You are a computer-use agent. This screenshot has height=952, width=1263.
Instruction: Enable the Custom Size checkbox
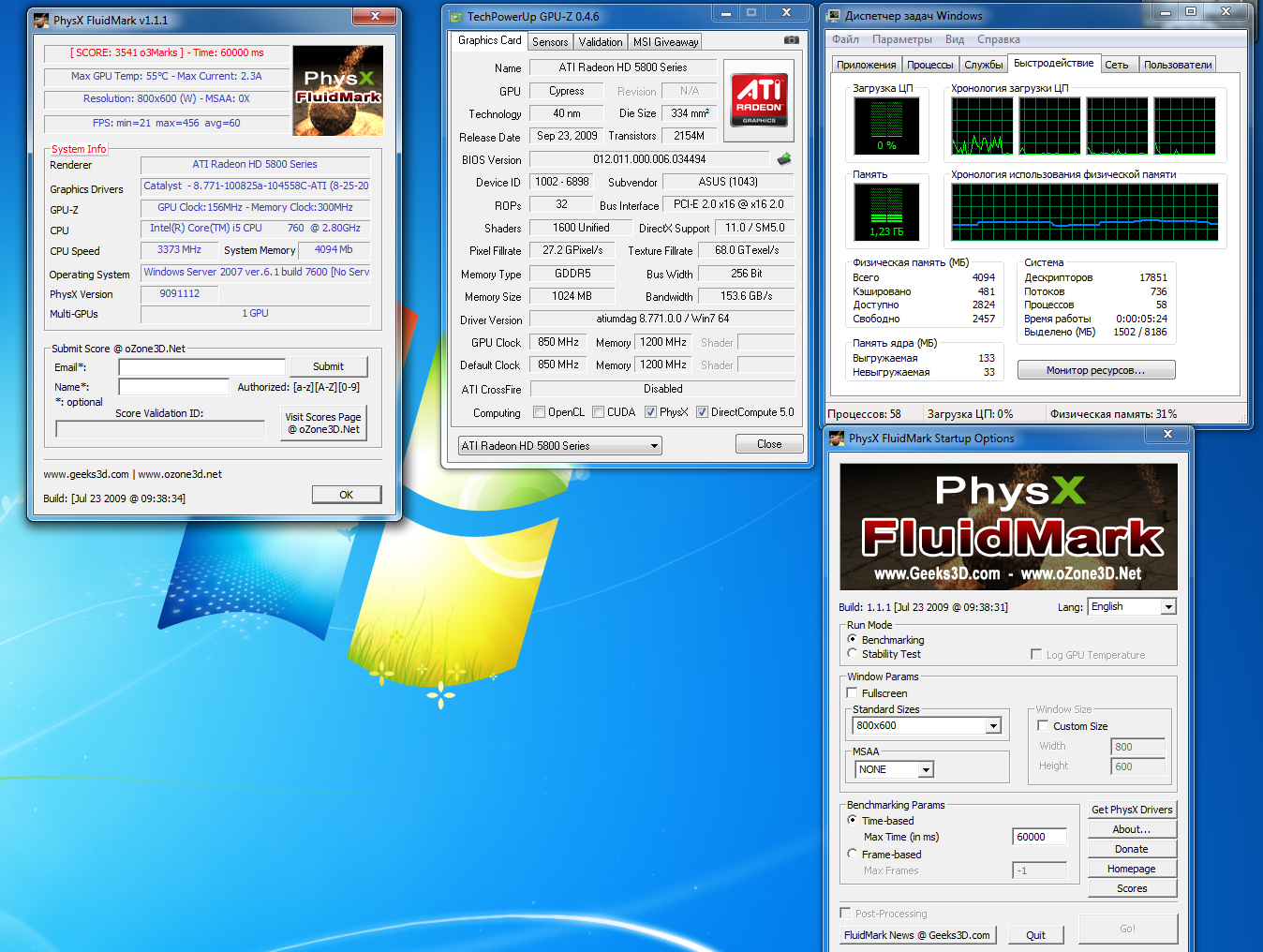coord(1043,725)
